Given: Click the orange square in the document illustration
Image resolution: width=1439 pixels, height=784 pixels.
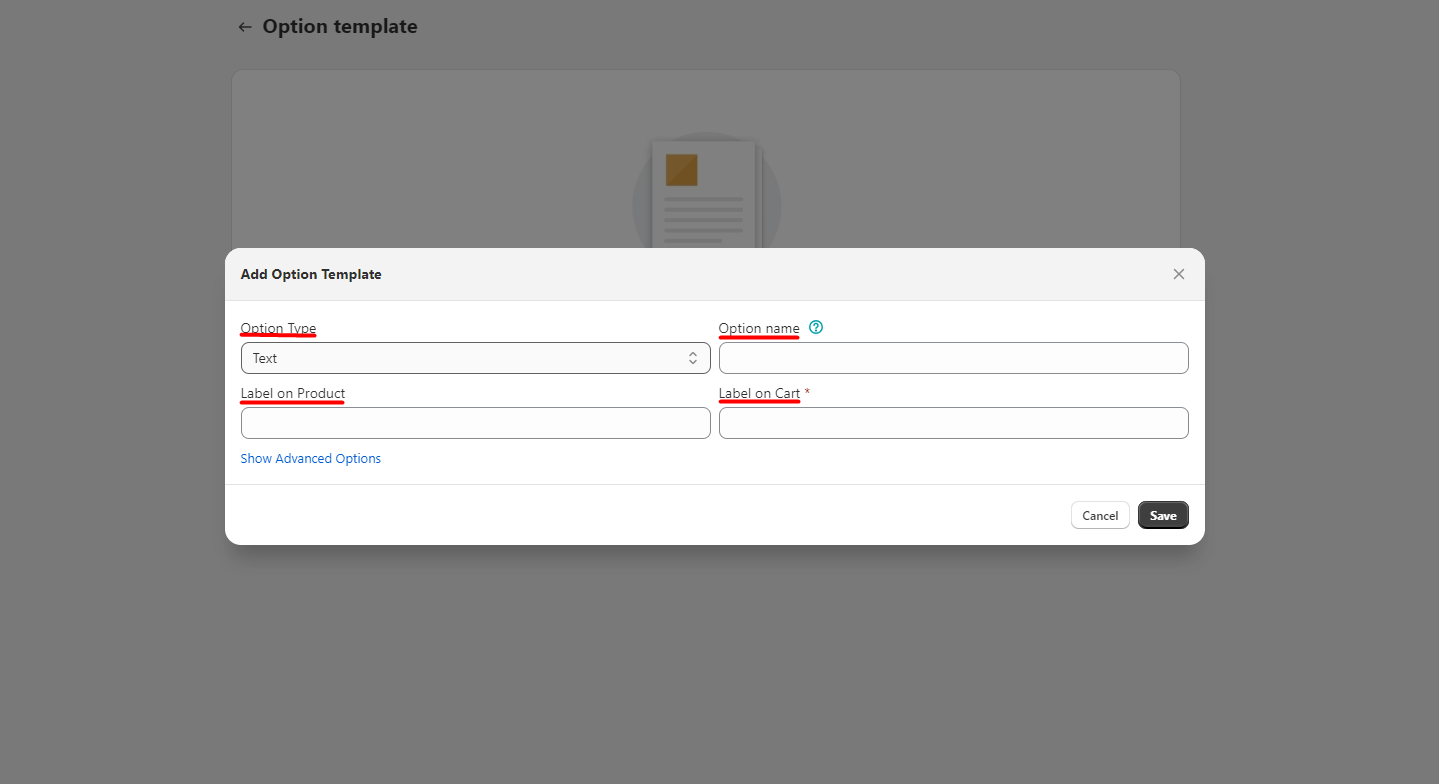Looking at the screenshot, I should pyautogui.click(x=681, y=170).
